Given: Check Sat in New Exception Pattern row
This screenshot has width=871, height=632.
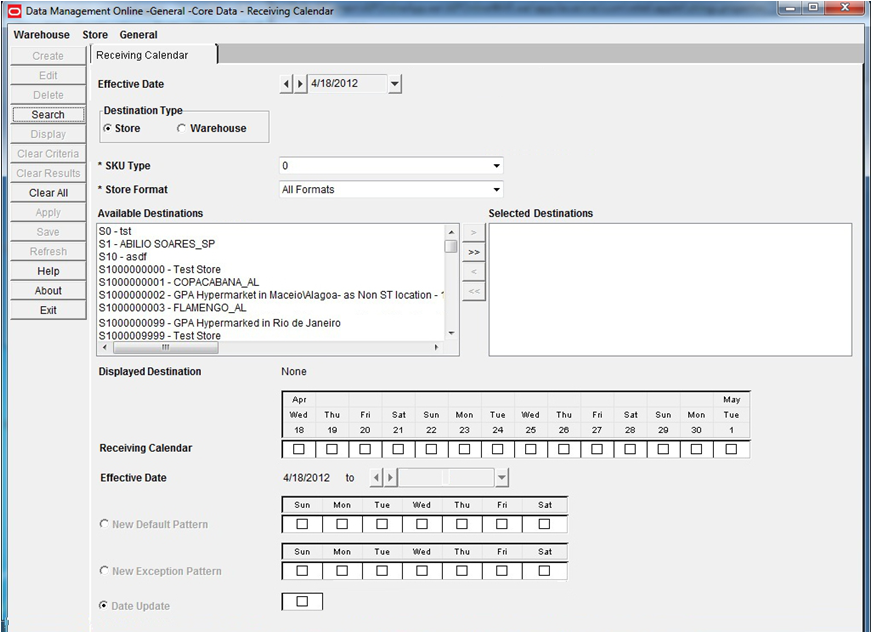Looking at the screenshot, I should click(544, 570).
